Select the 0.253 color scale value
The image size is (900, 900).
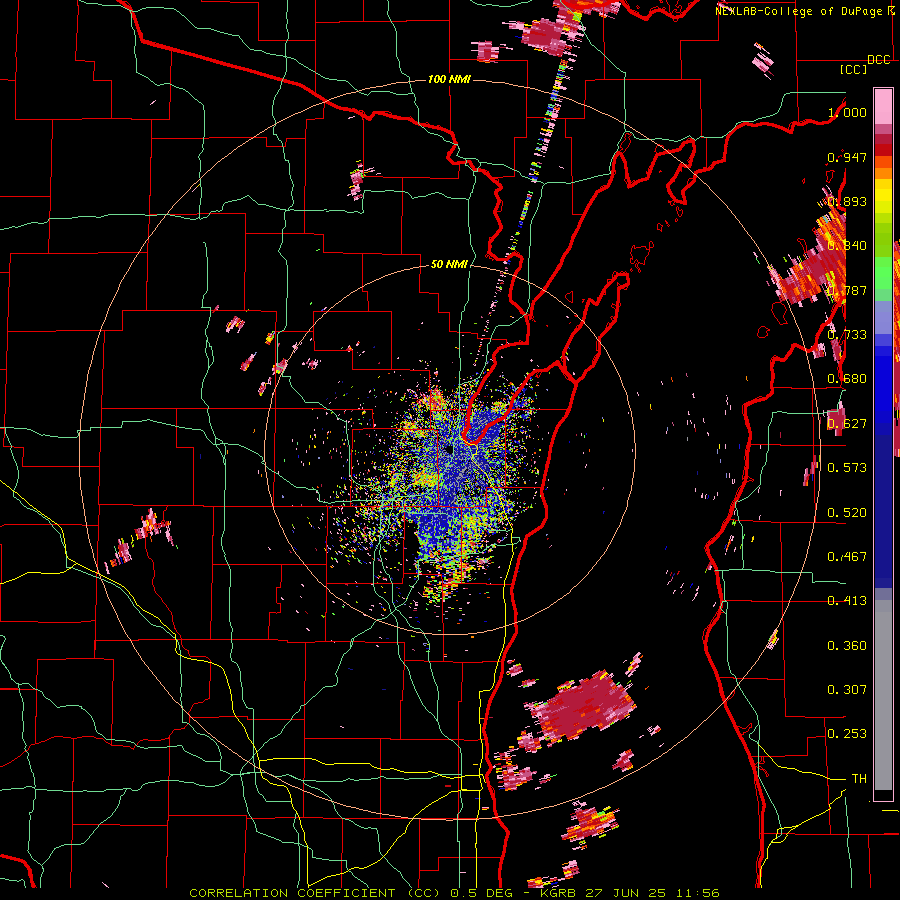click(847, 734)
